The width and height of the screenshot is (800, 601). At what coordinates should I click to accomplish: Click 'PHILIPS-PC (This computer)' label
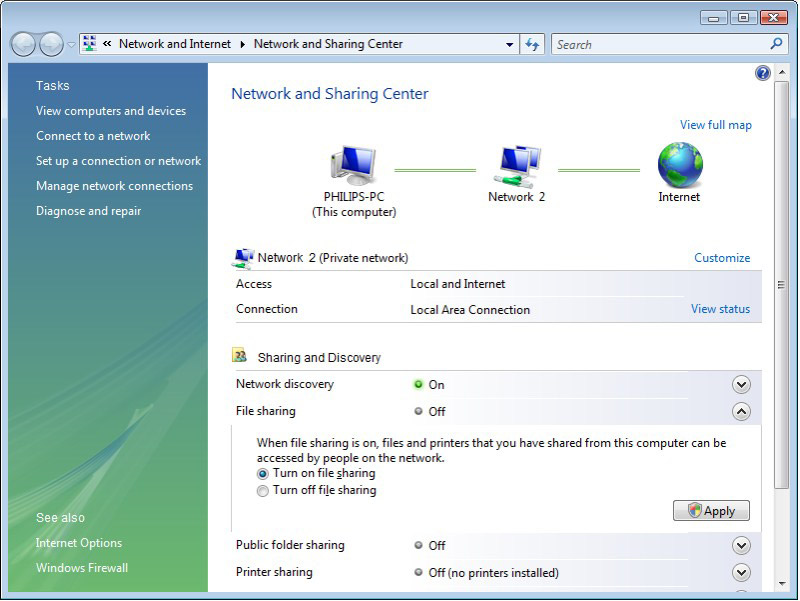354,204
